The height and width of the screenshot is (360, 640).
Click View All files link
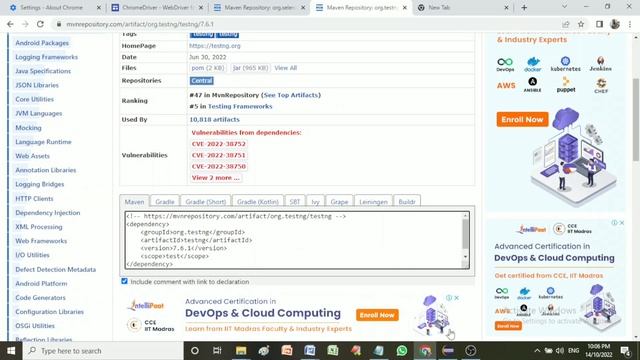[x=285, y=68]
